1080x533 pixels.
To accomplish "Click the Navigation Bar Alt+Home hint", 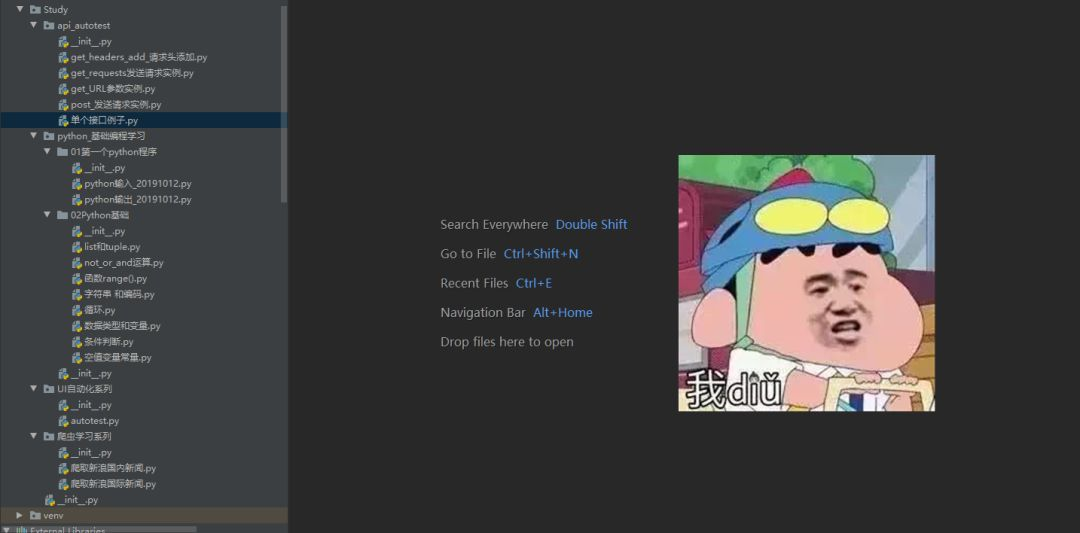I will pyautogui.click(x=516, y=313).
